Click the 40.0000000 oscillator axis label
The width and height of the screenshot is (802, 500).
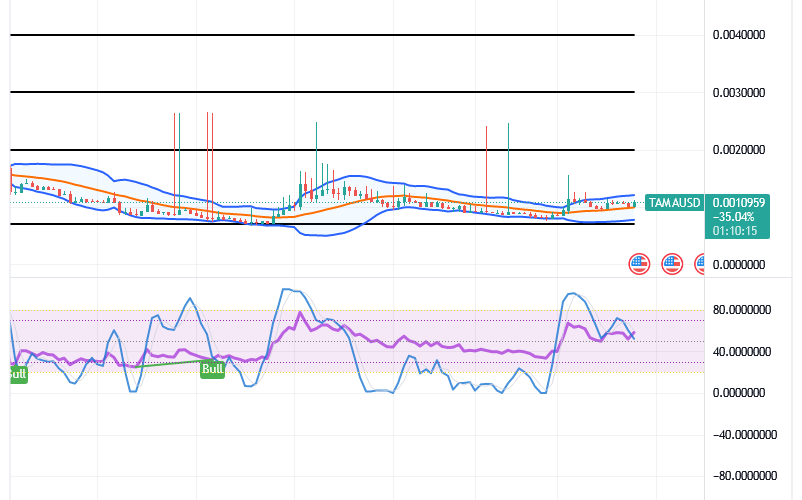tap(742, 352)
